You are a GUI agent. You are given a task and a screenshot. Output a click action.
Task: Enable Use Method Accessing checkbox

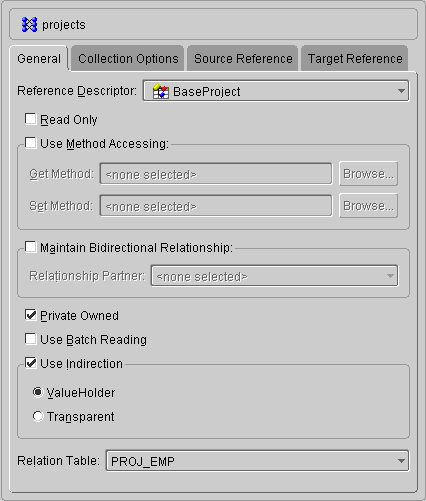point(31,143)
